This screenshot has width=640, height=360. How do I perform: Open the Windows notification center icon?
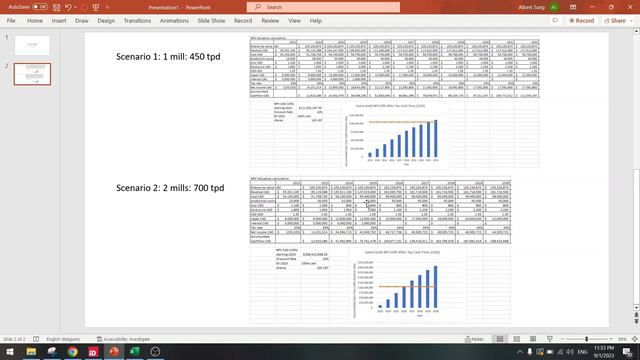pos(627,352)
